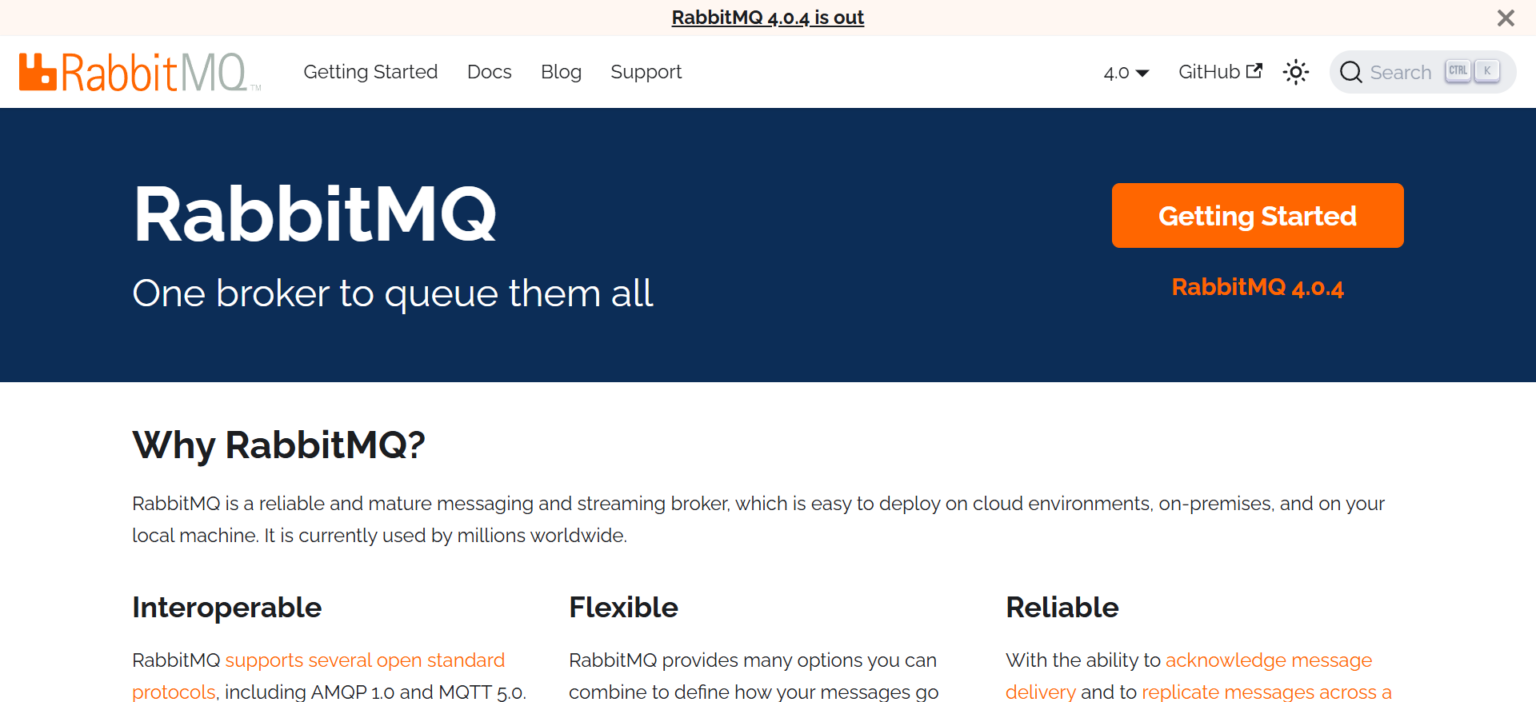Viewport: 1536px width, 702px height.
Task: Click the orange rabbit logo mark
Action: (38, 70)
